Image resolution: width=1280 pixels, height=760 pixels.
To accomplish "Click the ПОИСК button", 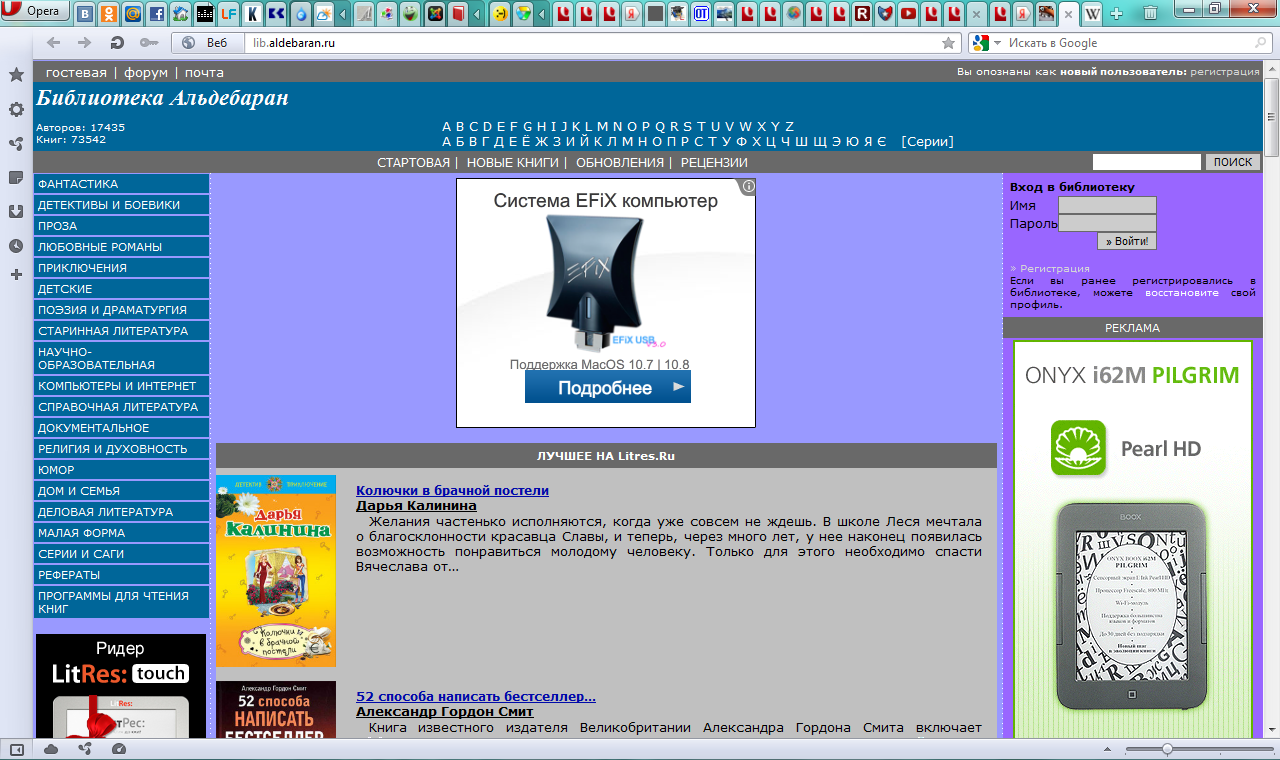I will [x=1233, y=162].
